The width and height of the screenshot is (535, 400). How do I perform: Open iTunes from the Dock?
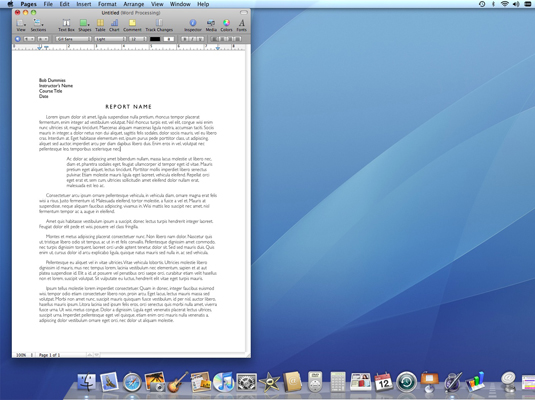click(223, 382)
